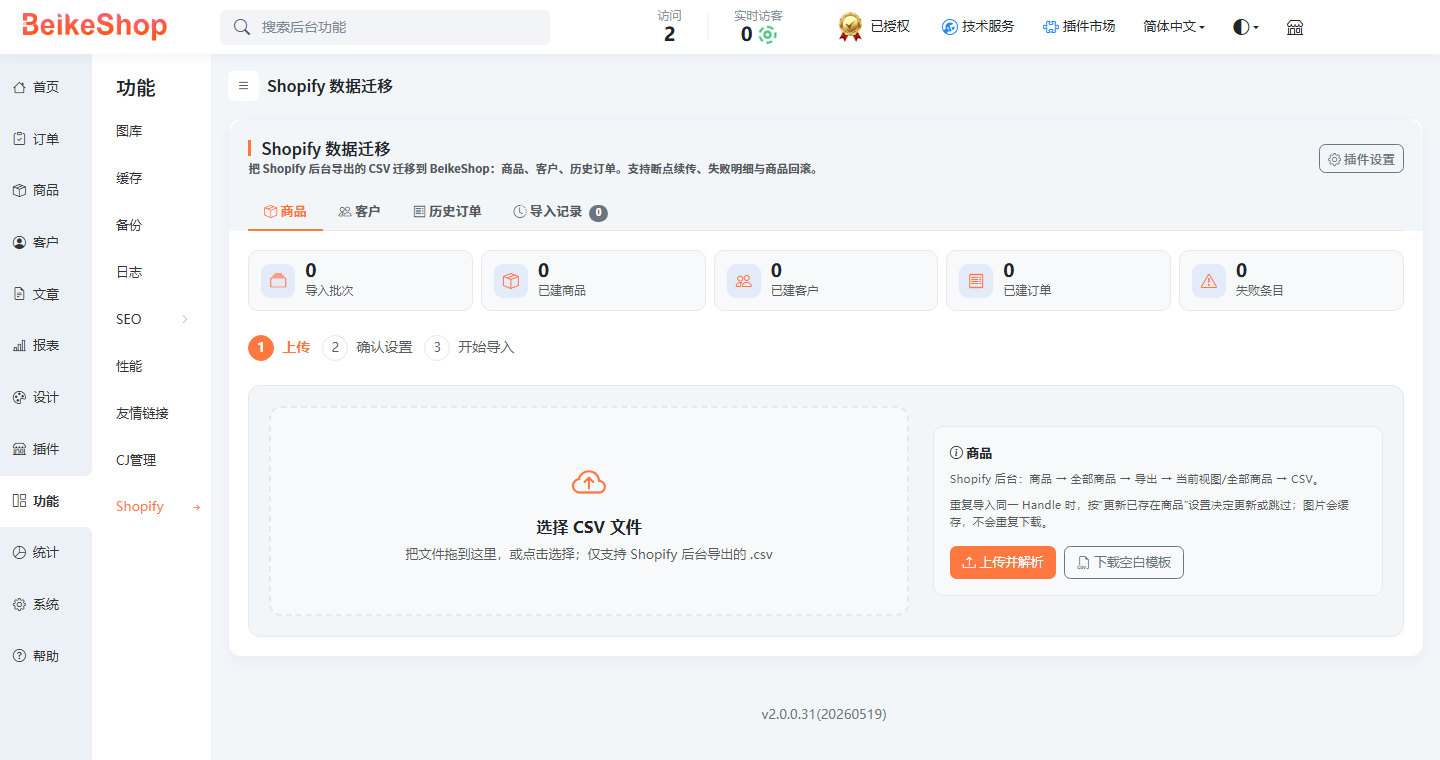Click the 上传并解析 button

(1002, 562)
